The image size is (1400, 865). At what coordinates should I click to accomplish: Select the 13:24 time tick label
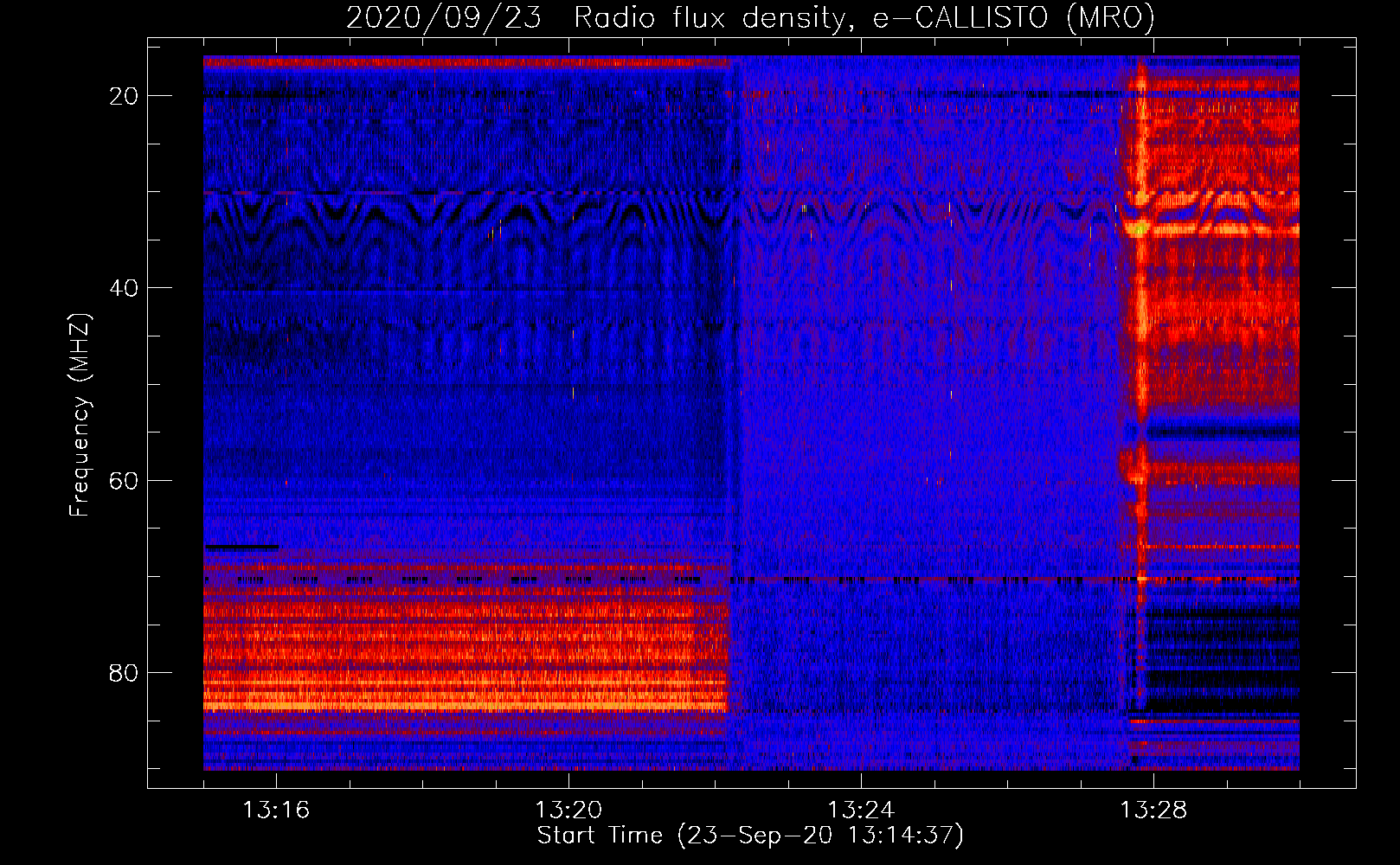point(861,811)
